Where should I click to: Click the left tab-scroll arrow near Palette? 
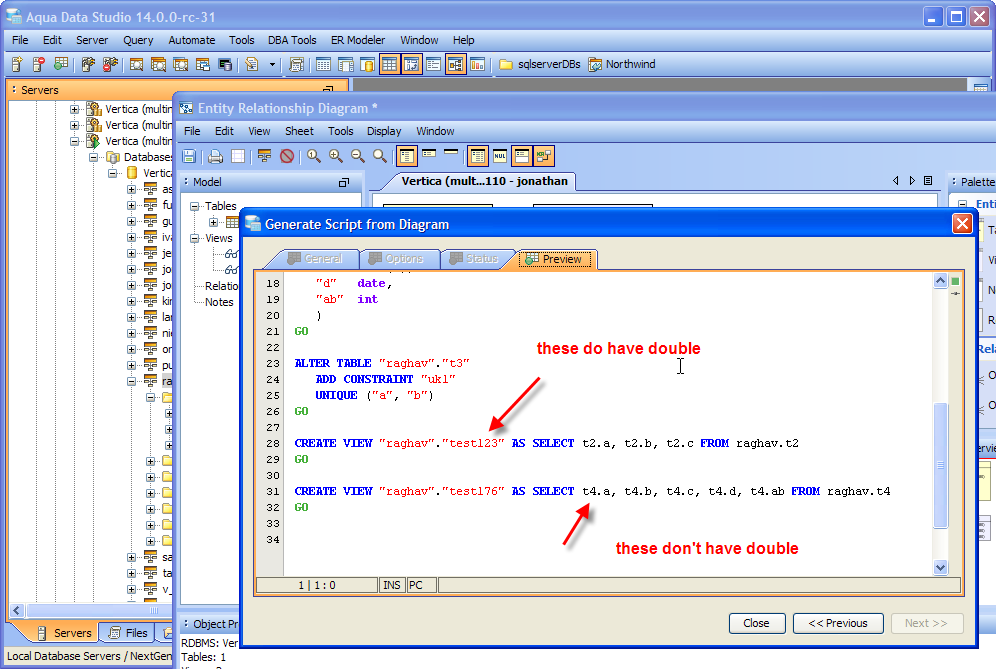[x=896, y=181]
